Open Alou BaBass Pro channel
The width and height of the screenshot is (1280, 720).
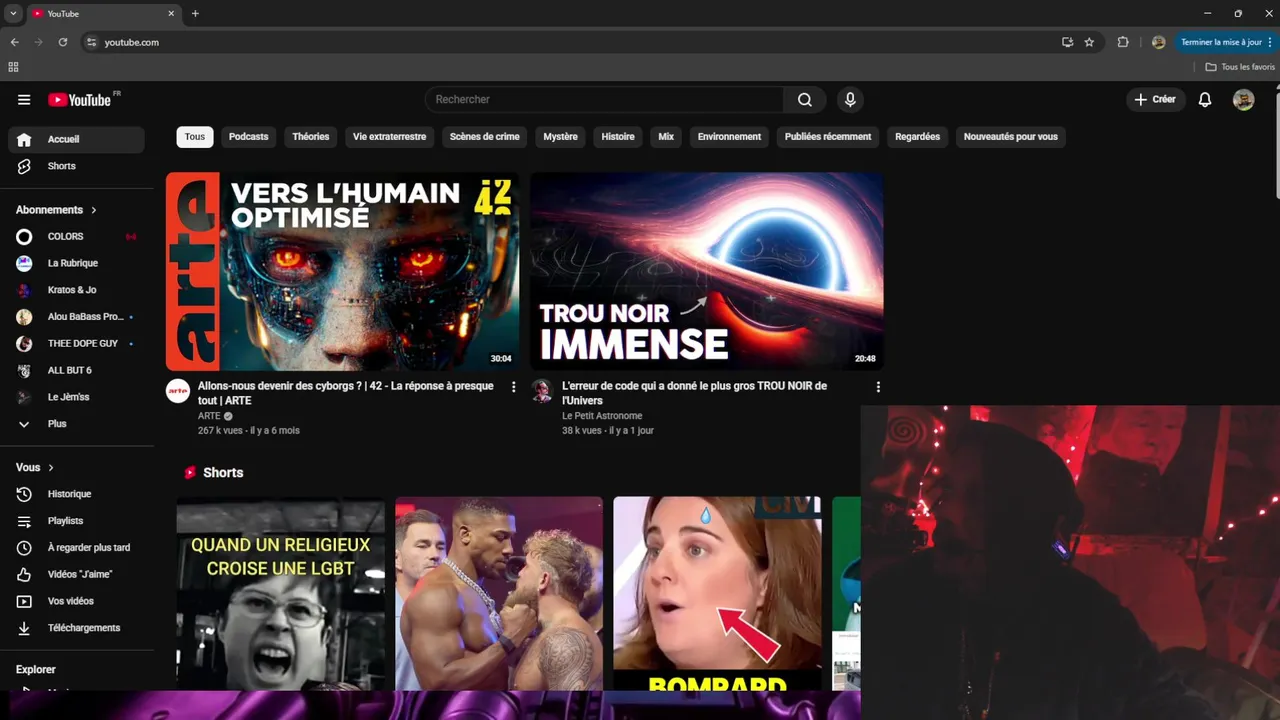[x=76, y=317]
